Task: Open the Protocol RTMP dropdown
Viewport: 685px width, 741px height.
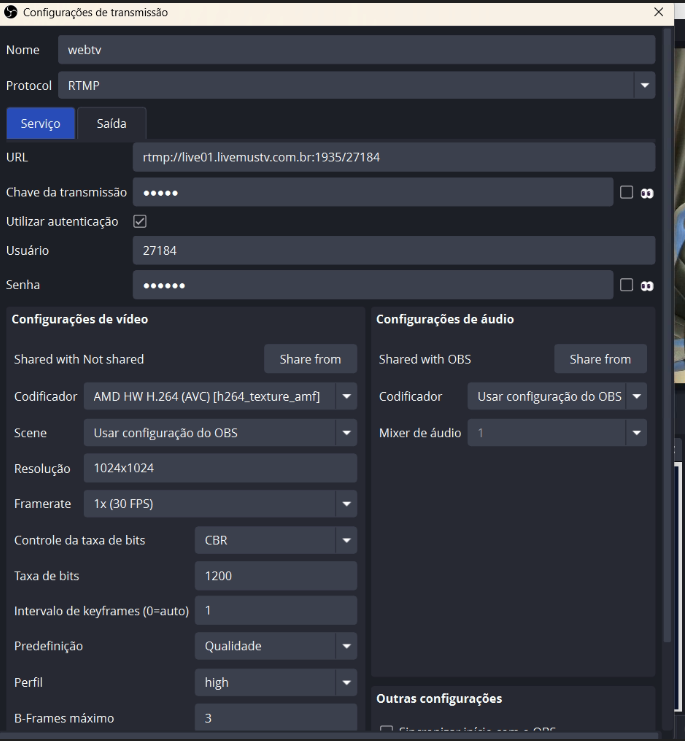Action: [355, 86]
